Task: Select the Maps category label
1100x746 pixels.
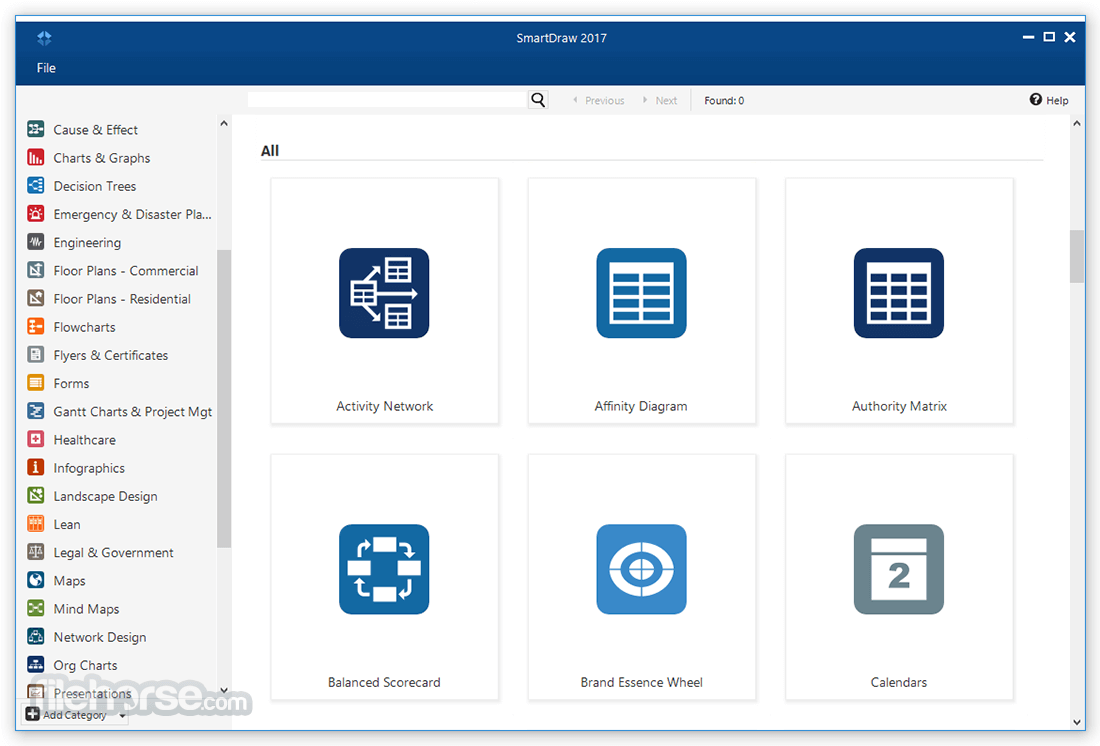Action: click(x=69, y=581)
